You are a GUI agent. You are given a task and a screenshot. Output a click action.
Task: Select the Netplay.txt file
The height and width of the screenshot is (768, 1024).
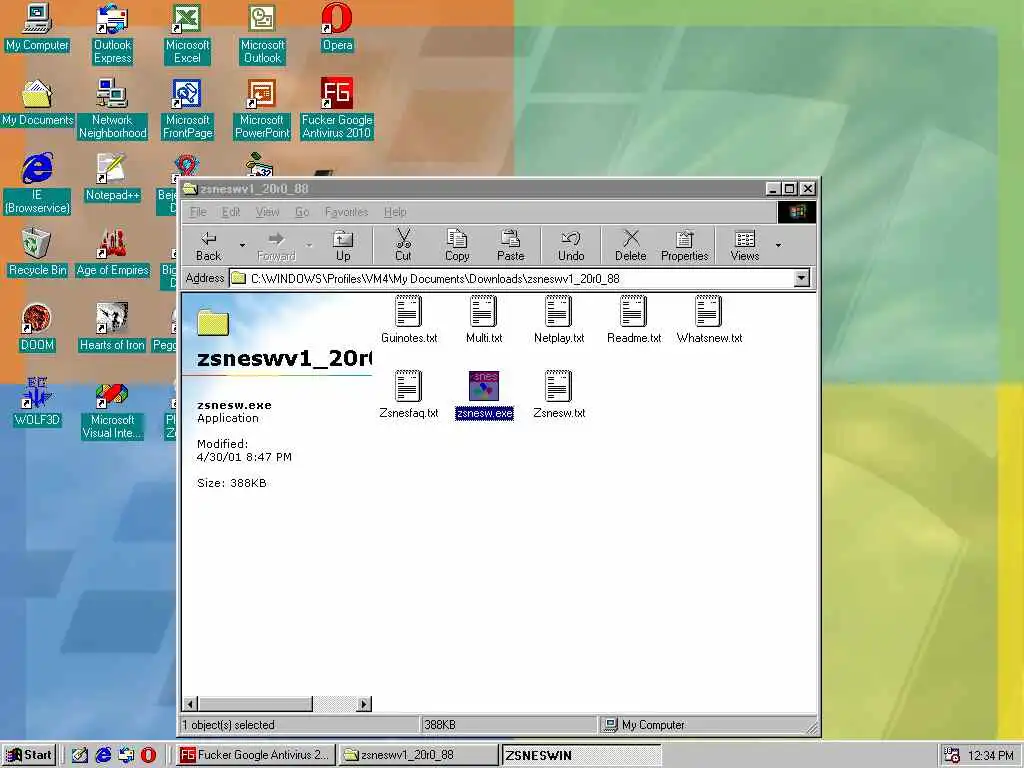tap(559, 319)
